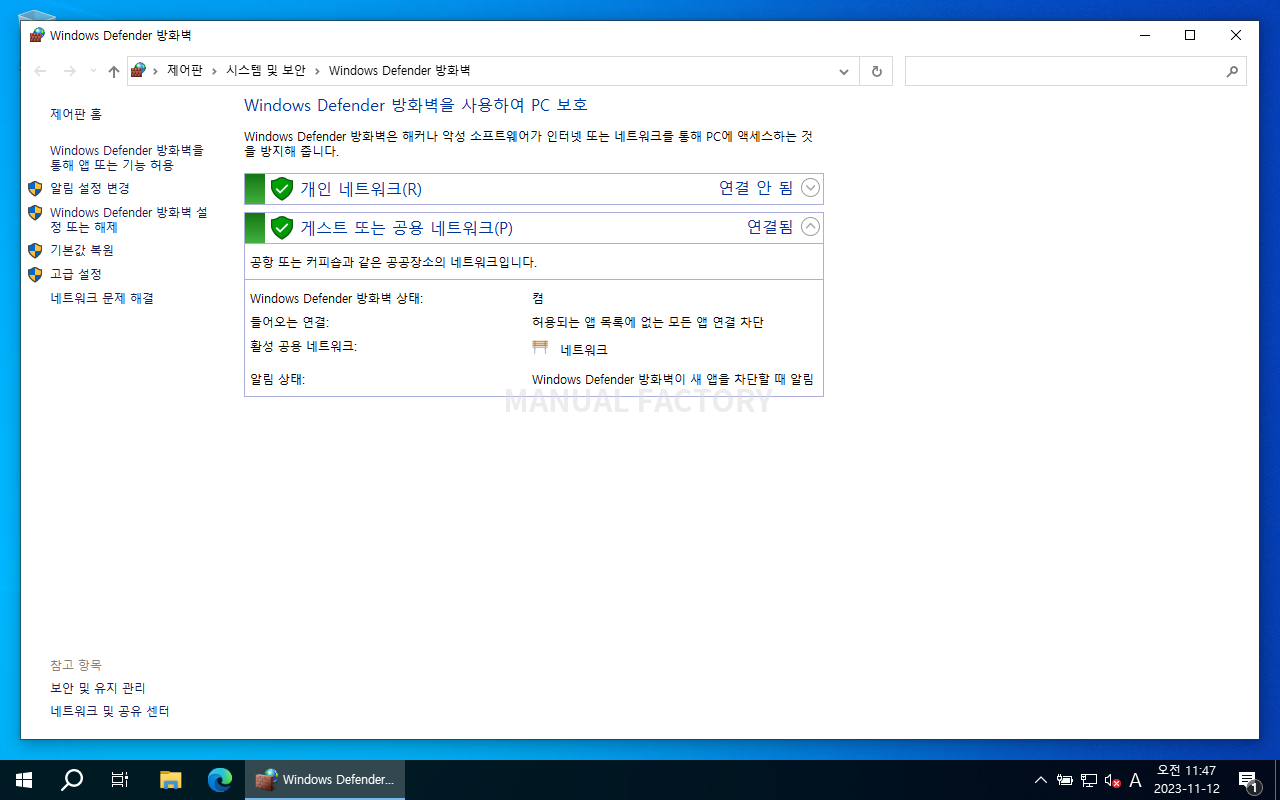Click green shield icon of 개인 네트워크

coord(282,189)
